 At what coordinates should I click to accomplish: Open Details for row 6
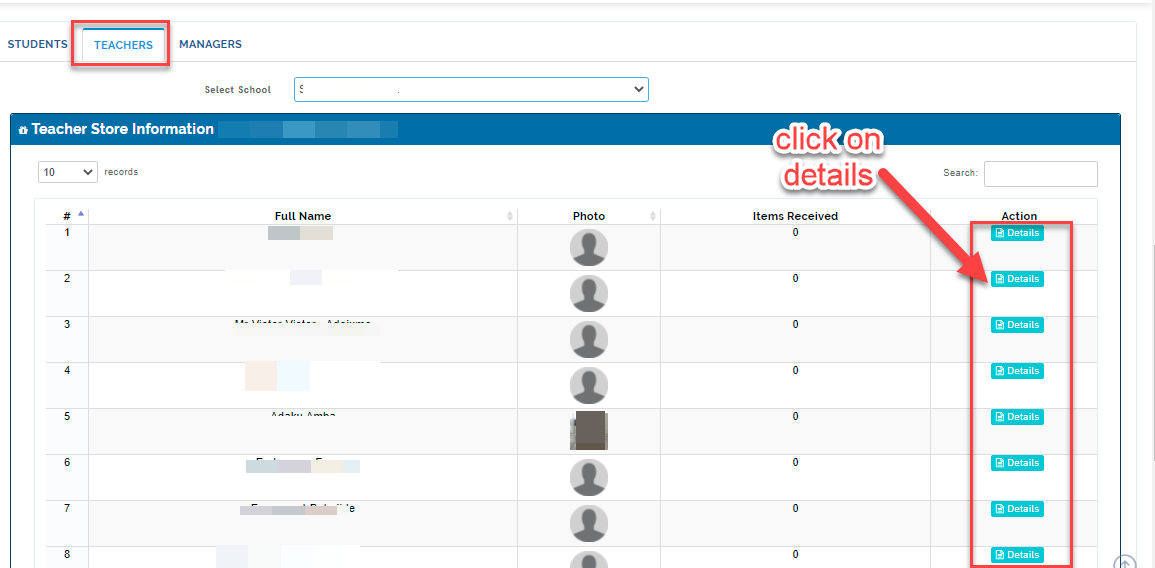pyautogui.click(x=1017, y=463)
